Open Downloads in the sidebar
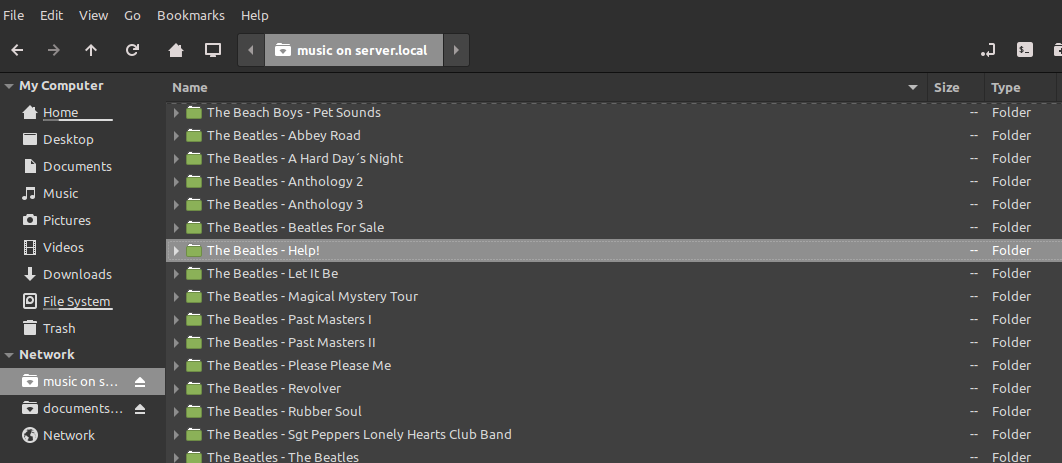 (77, 275)
